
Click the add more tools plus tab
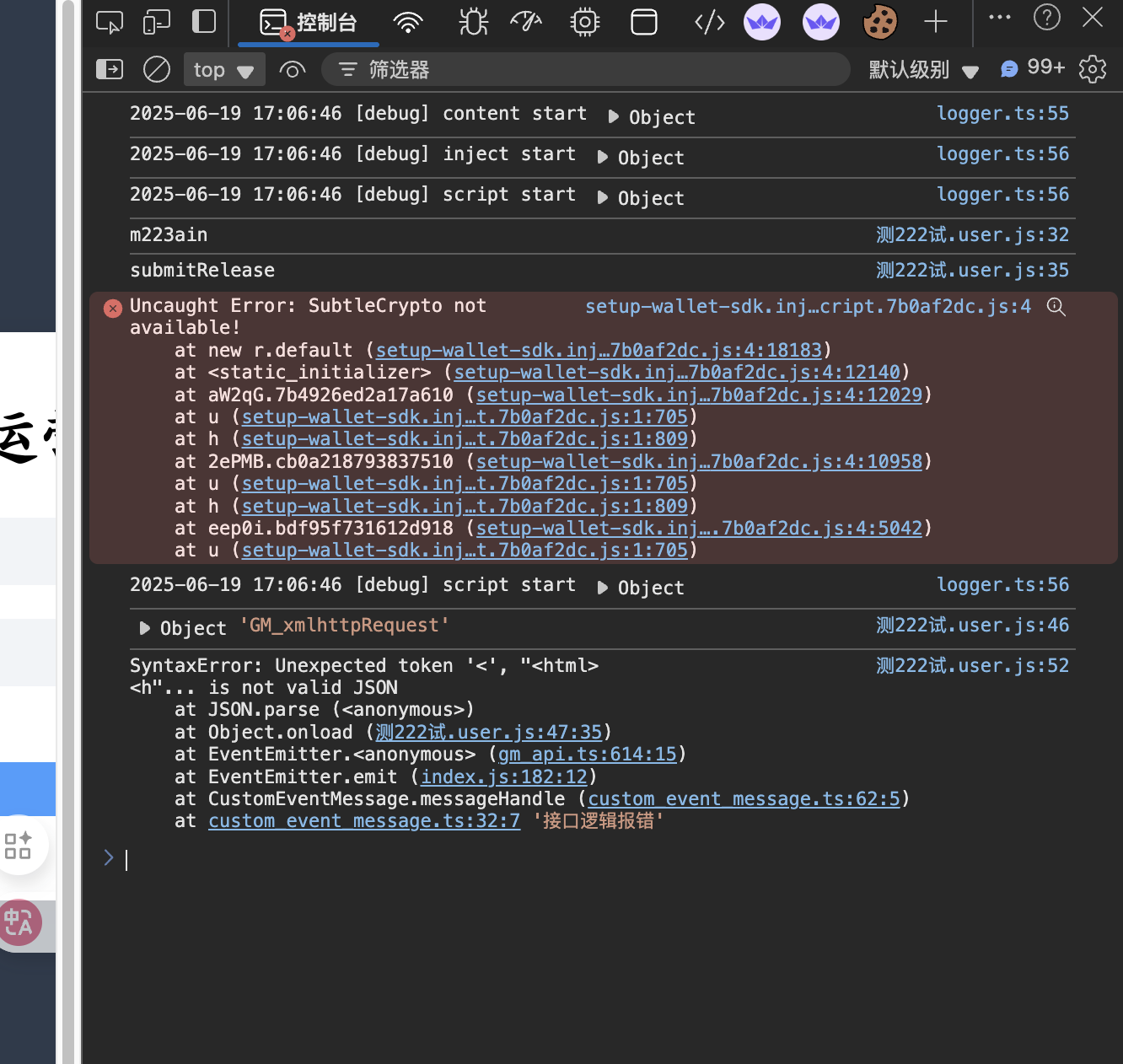(x=936, y=22)
